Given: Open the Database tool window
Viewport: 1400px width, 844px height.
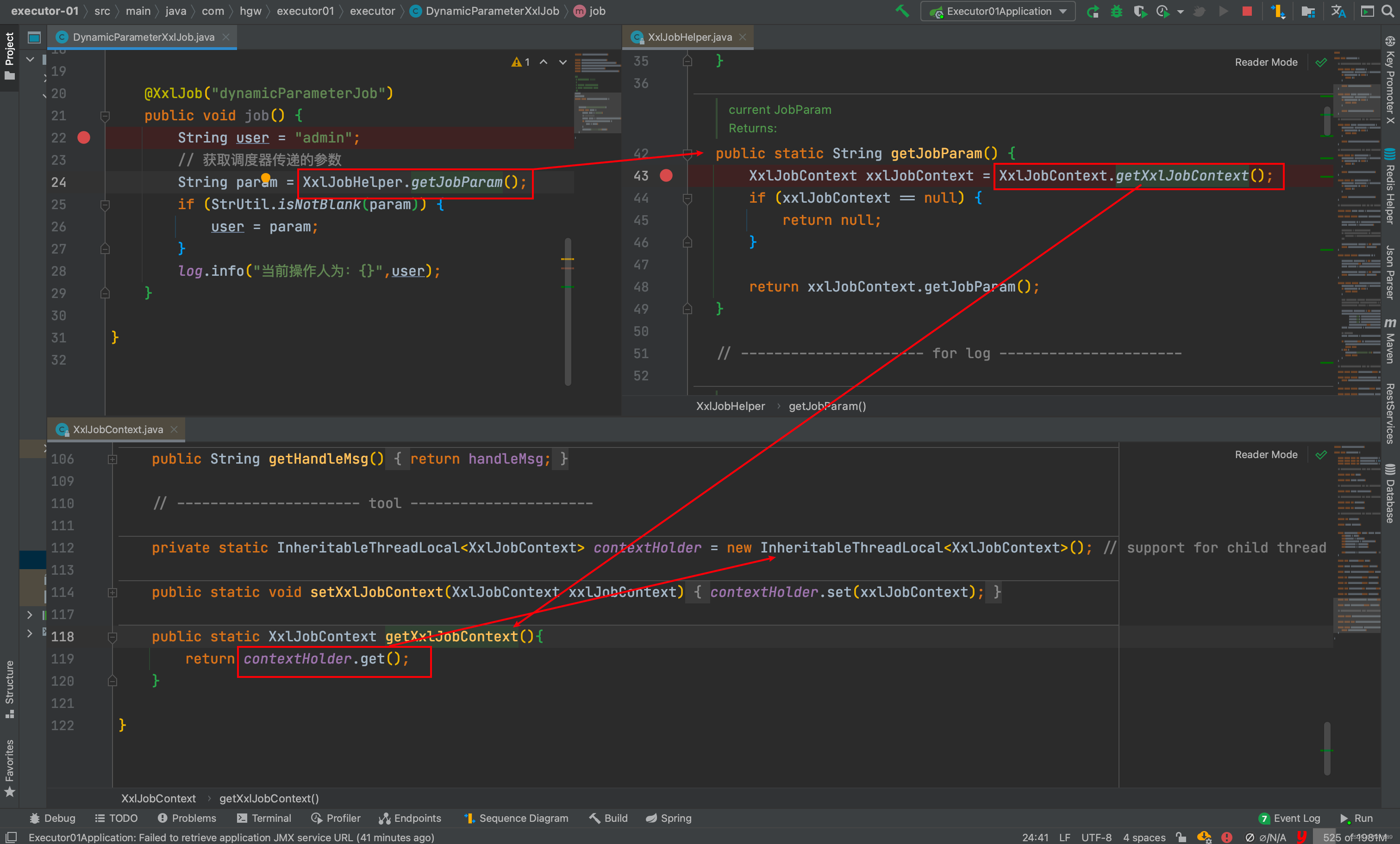Looking at the screenshot, I should pyautogui.click(x=1390, y=494).
